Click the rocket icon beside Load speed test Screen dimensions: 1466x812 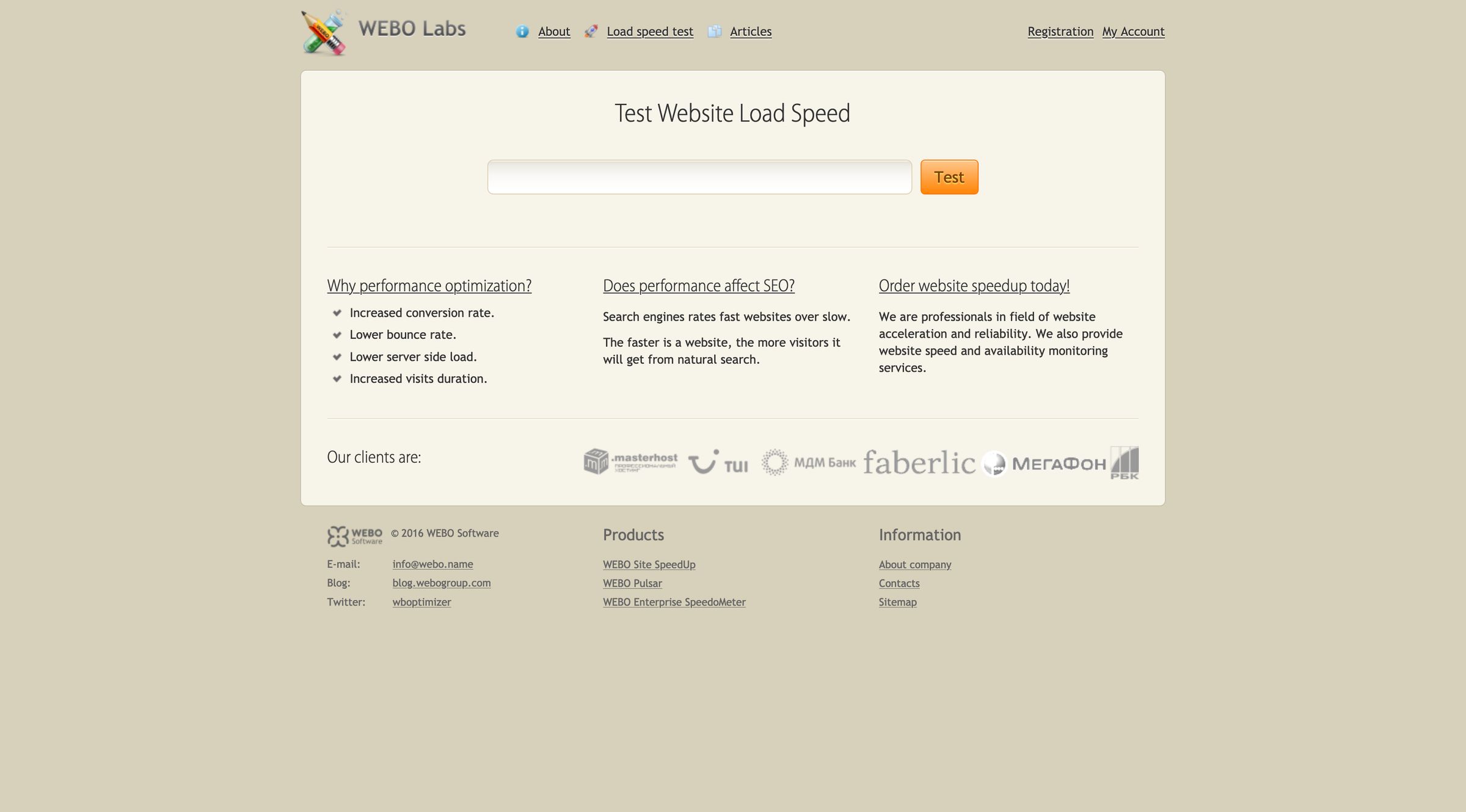point(591,32)
